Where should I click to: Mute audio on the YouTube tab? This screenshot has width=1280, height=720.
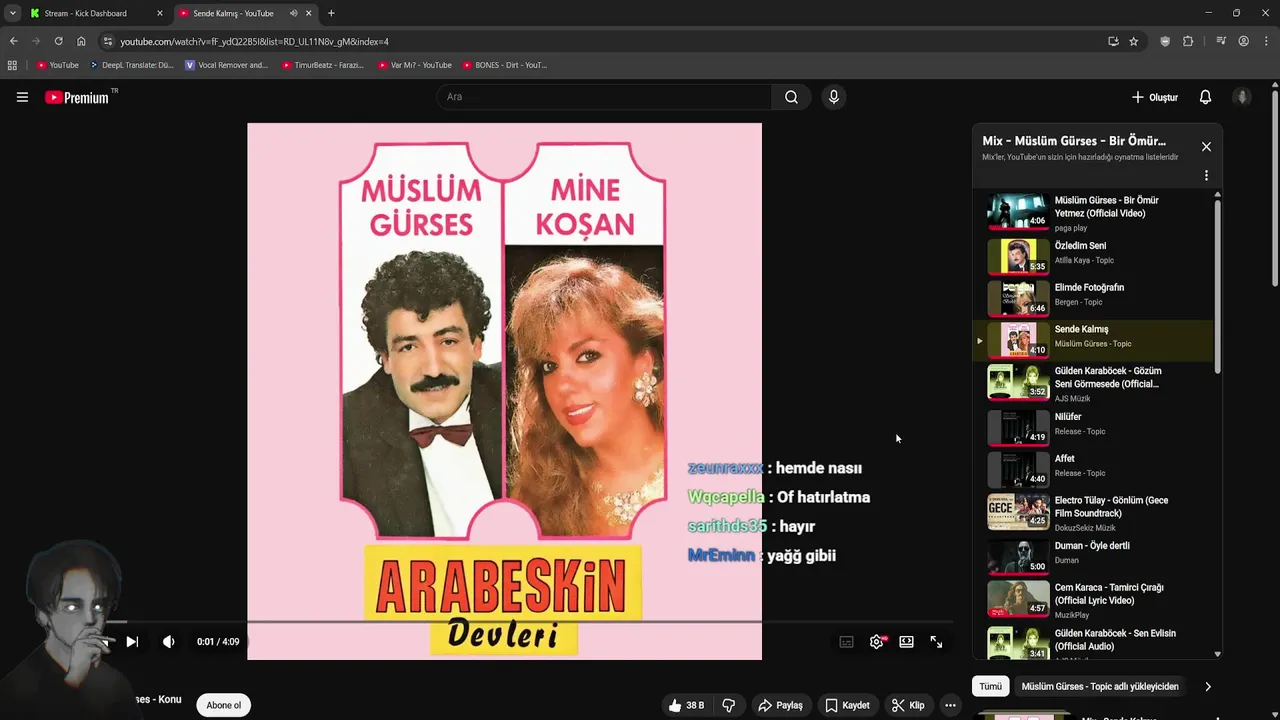tap(293, 13)
